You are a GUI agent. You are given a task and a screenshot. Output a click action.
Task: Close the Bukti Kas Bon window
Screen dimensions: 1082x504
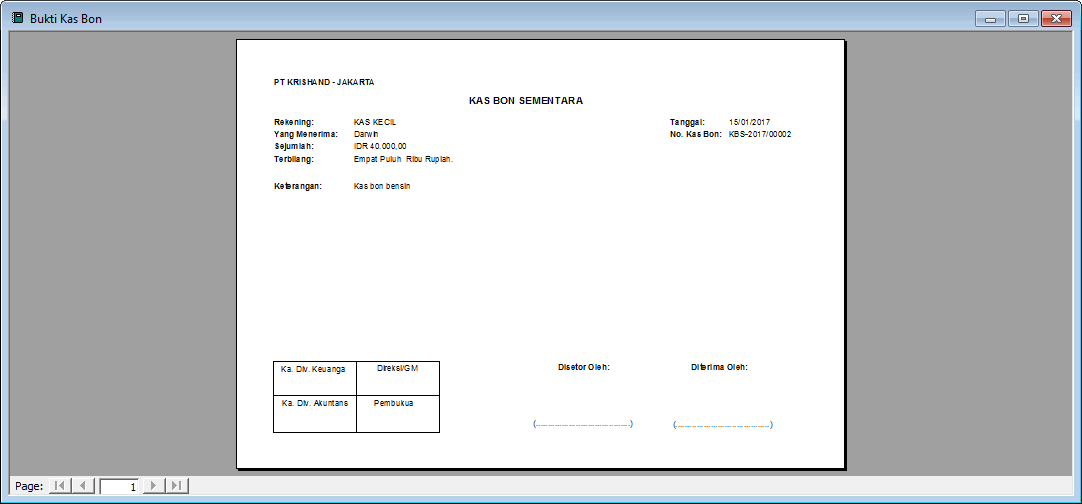(x=1056, y=19)
